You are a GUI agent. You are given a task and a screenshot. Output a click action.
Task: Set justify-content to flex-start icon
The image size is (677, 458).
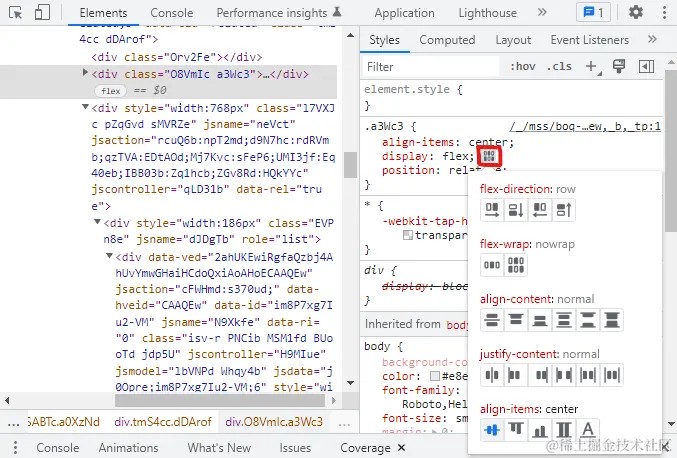pos(516,375)
